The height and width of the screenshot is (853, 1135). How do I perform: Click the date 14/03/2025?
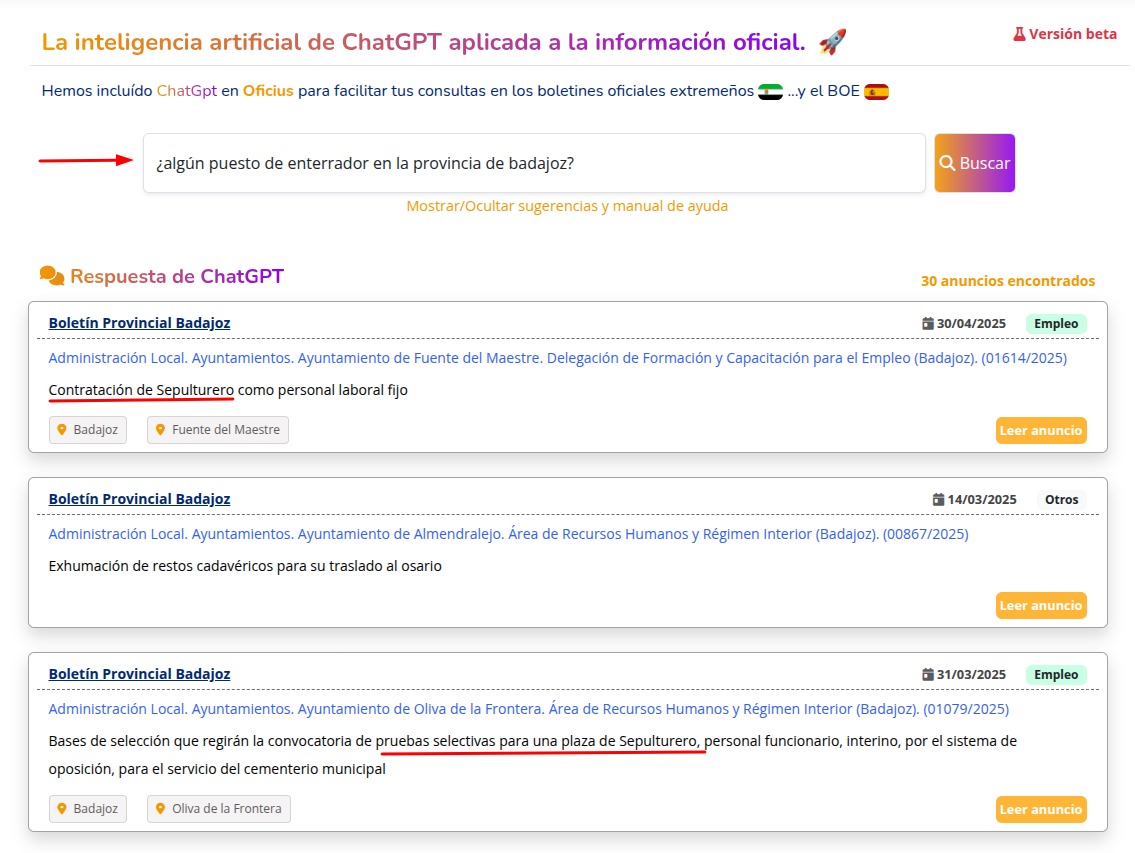(x=982, y=500)
